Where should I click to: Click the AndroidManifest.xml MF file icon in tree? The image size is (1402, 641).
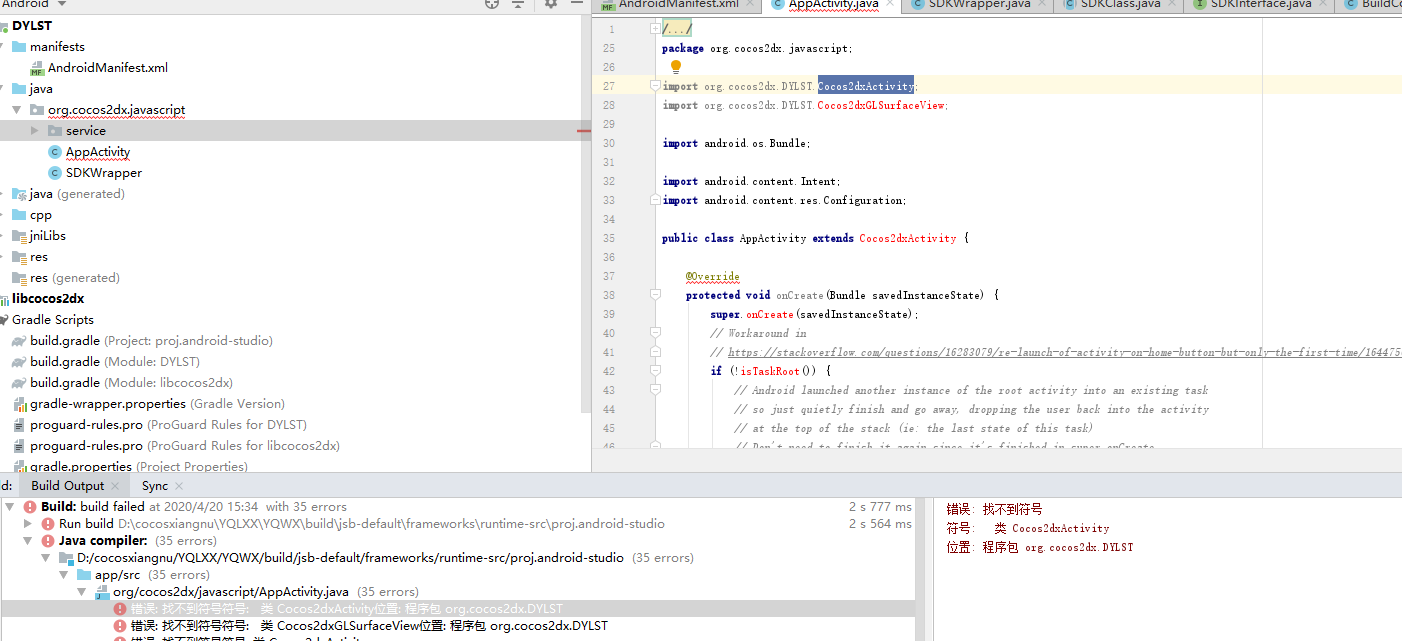[37, 68]
